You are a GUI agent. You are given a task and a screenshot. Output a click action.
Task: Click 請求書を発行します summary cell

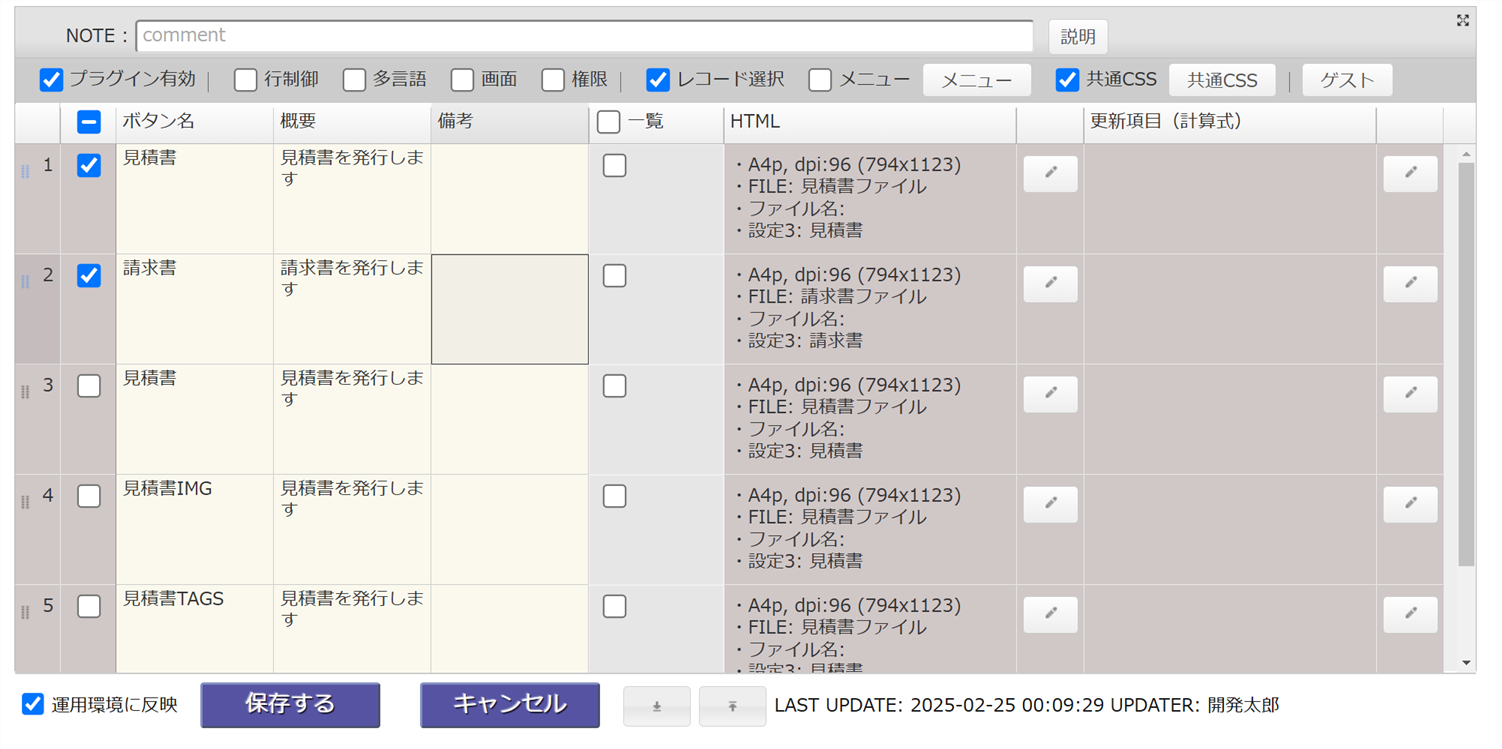(352, 309)
